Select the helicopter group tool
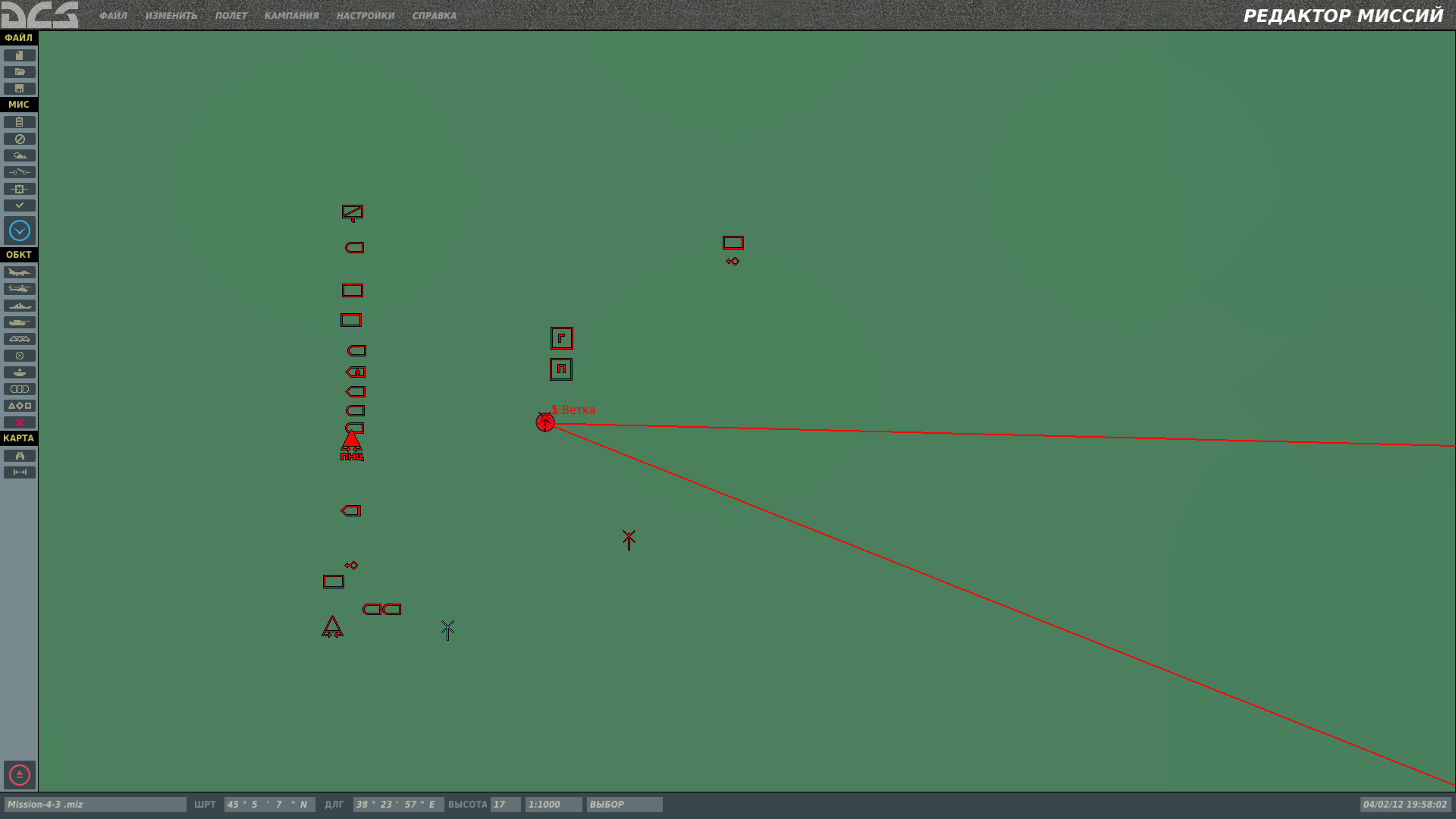The height and width of the screenshot is (819, 1456). [x=20, y=289]
